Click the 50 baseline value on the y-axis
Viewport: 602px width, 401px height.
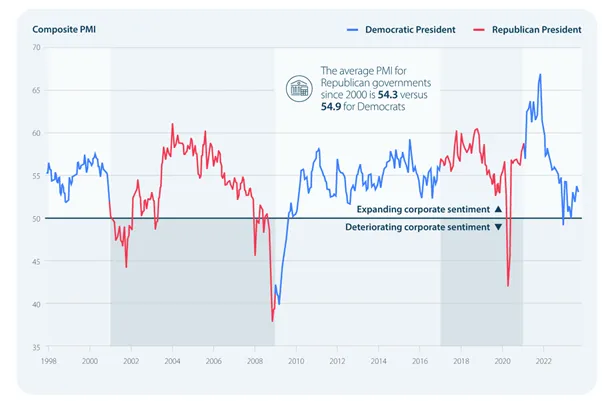point(36,219)
